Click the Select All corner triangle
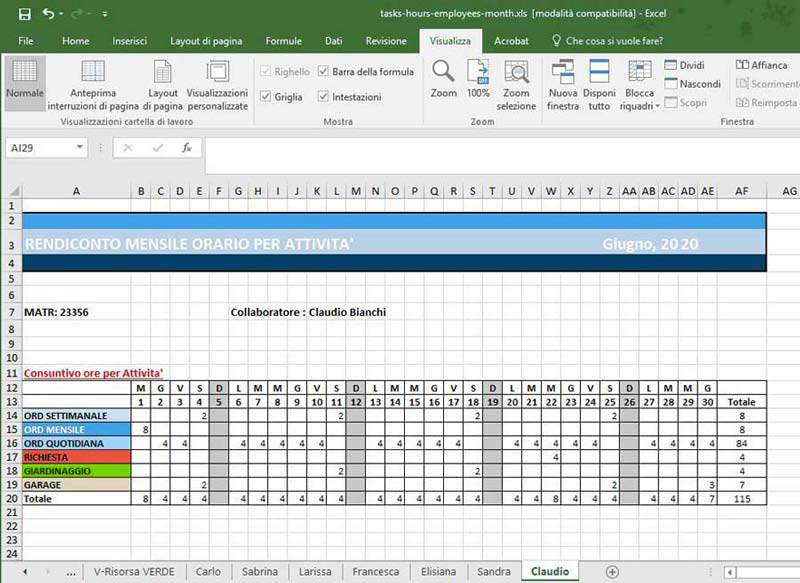The width and height of the screenshot is (800, 583). (x=15, y=191)
